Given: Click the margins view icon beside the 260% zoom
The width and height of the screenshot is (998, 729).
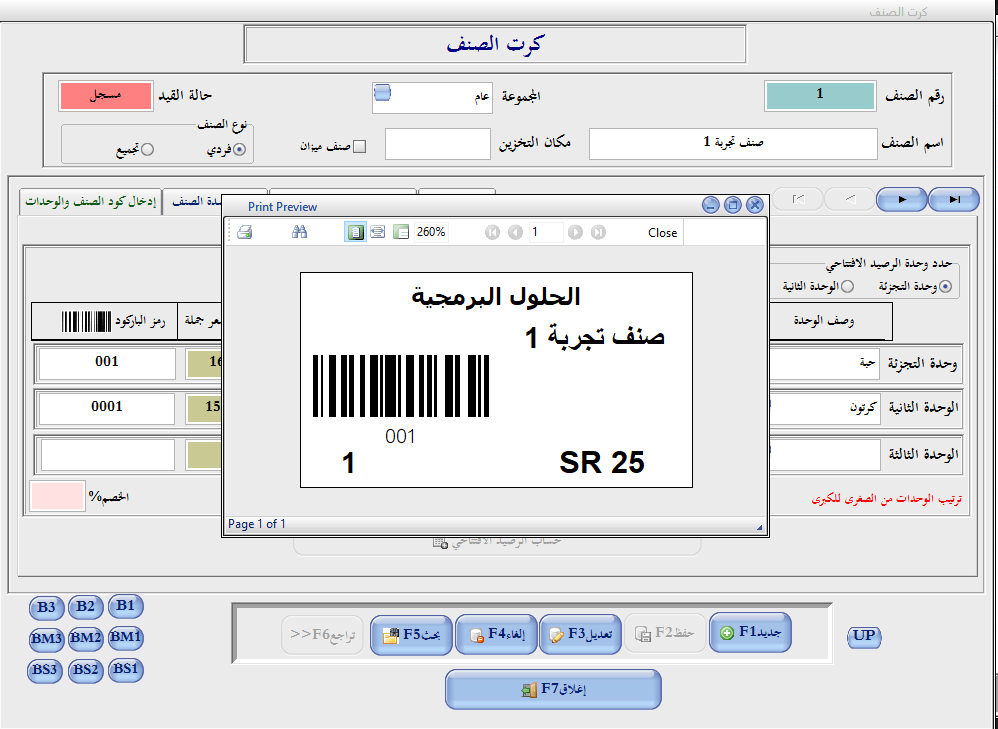Looking at the screenshot, I should tap(400, 232).
